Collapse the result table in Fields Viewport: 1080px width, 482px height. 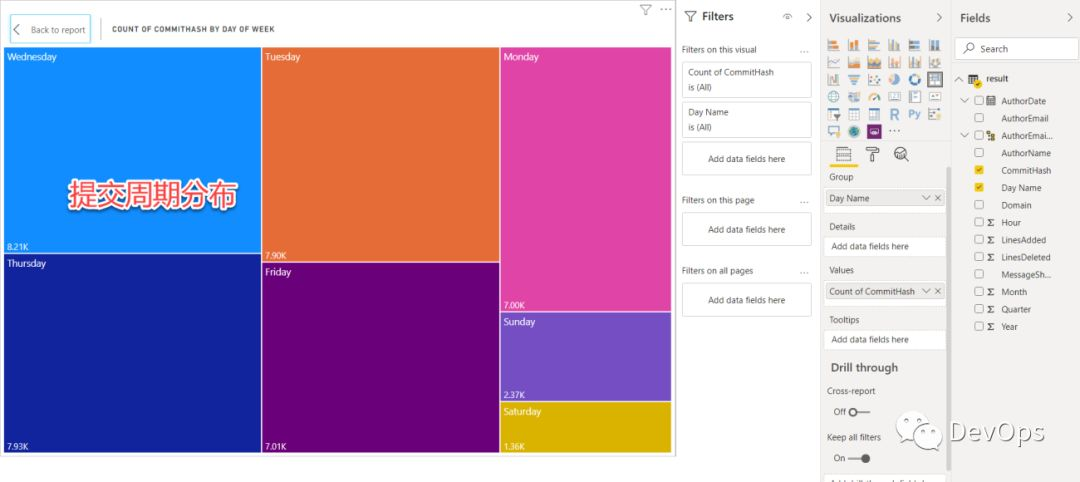coord(960,79)
